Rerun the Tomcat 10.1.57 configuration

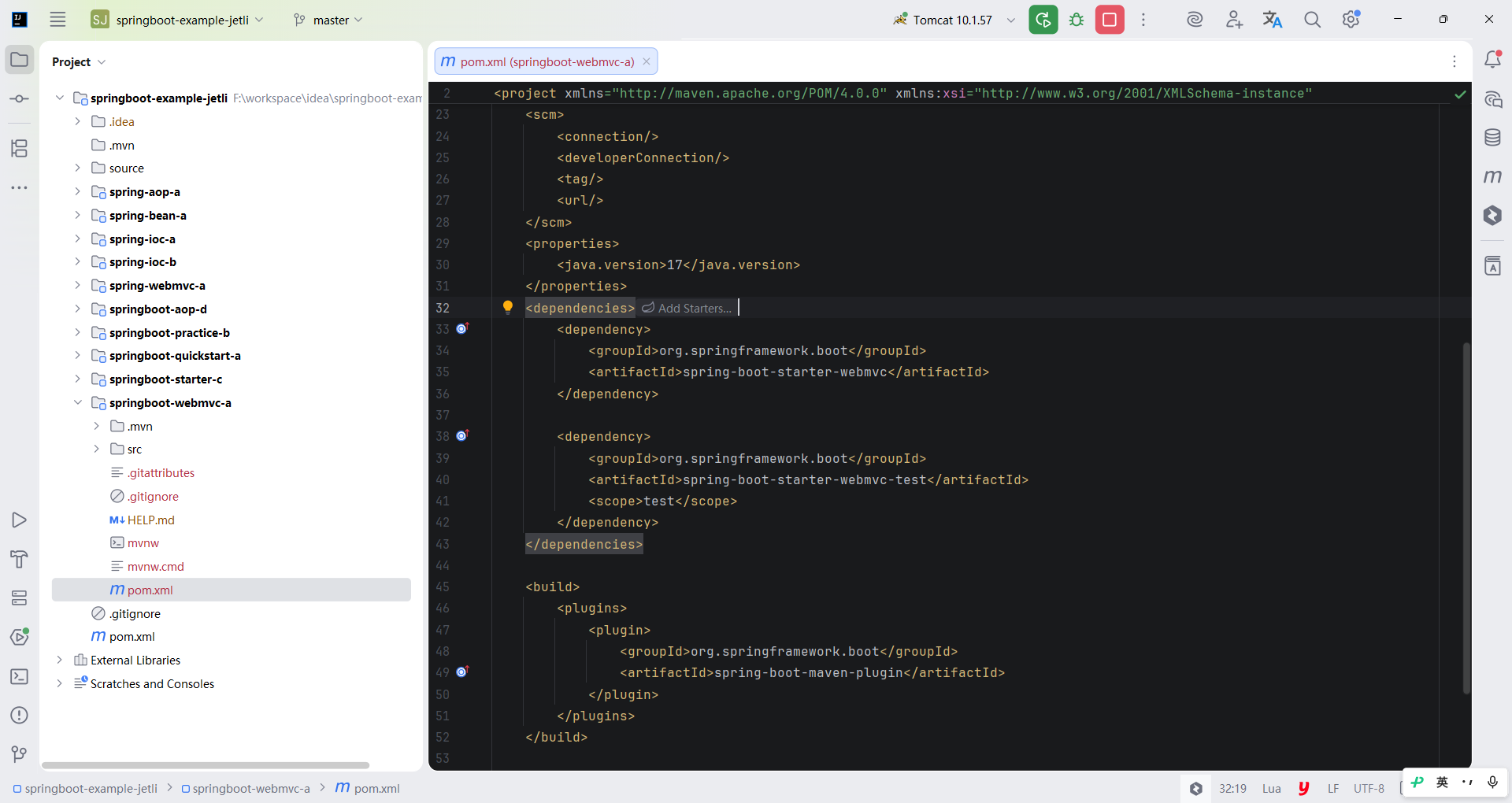pos(1043,20)
